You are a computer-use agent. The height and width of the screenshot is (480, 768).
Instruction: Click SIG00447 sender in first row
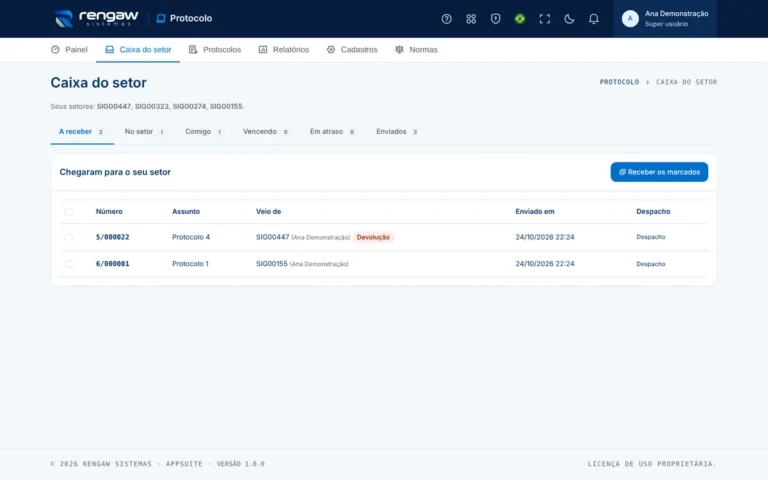coord(273,237)
